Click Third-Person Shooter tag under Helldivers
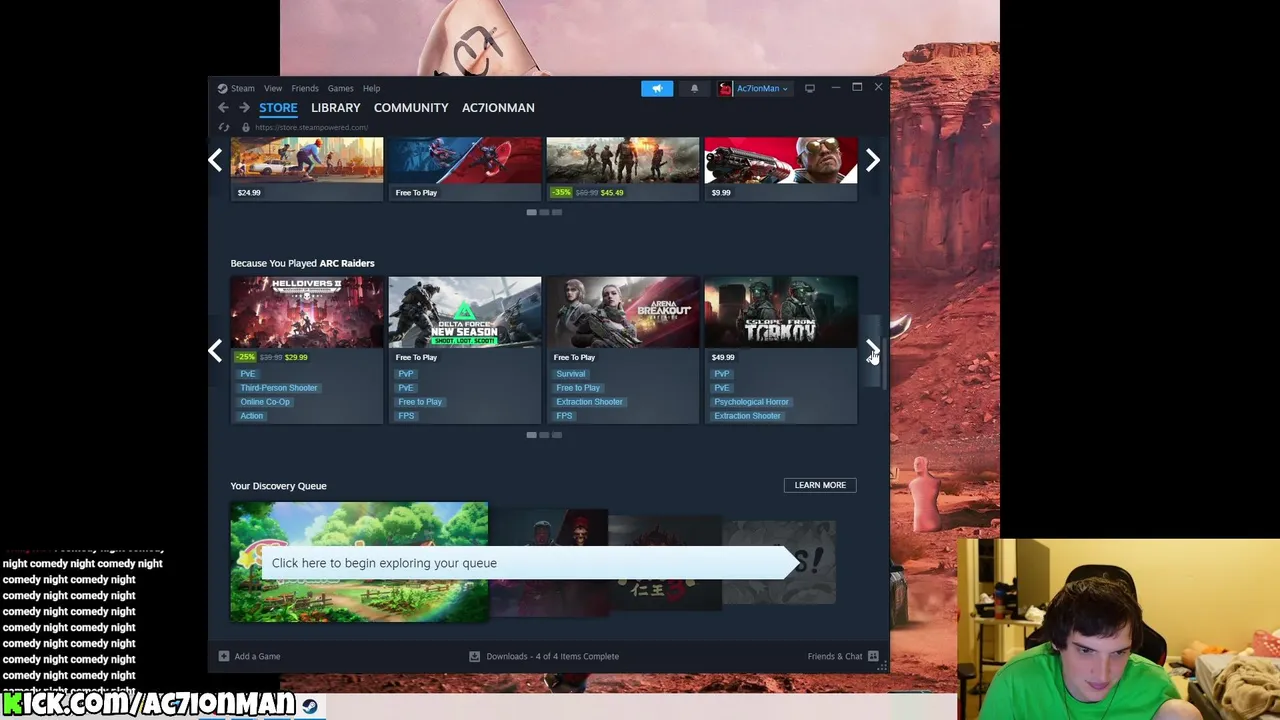The image size is (1280, 720). click(278, 388)
